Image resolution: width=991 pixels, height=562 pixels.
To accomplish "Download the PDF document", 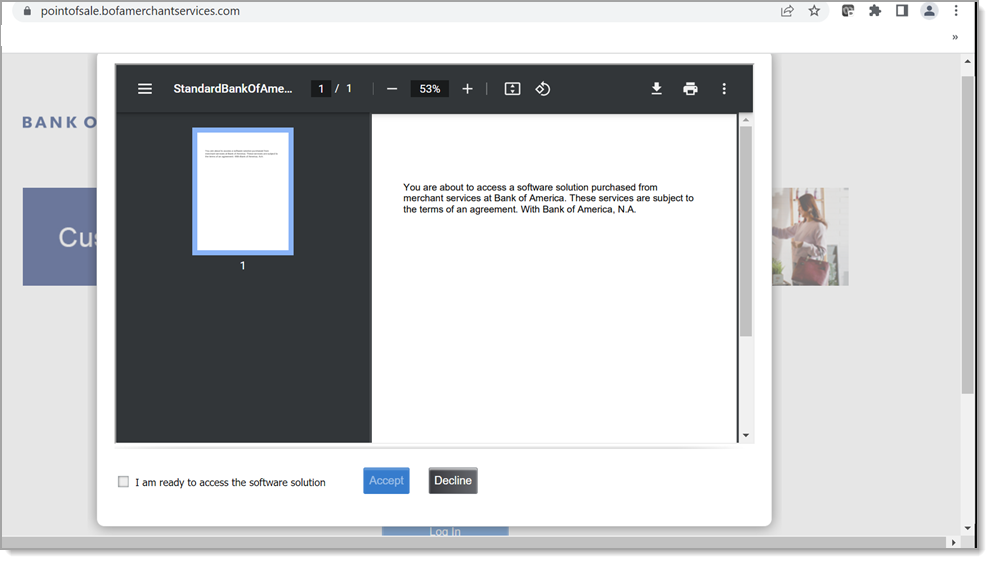I will (657, 89).
